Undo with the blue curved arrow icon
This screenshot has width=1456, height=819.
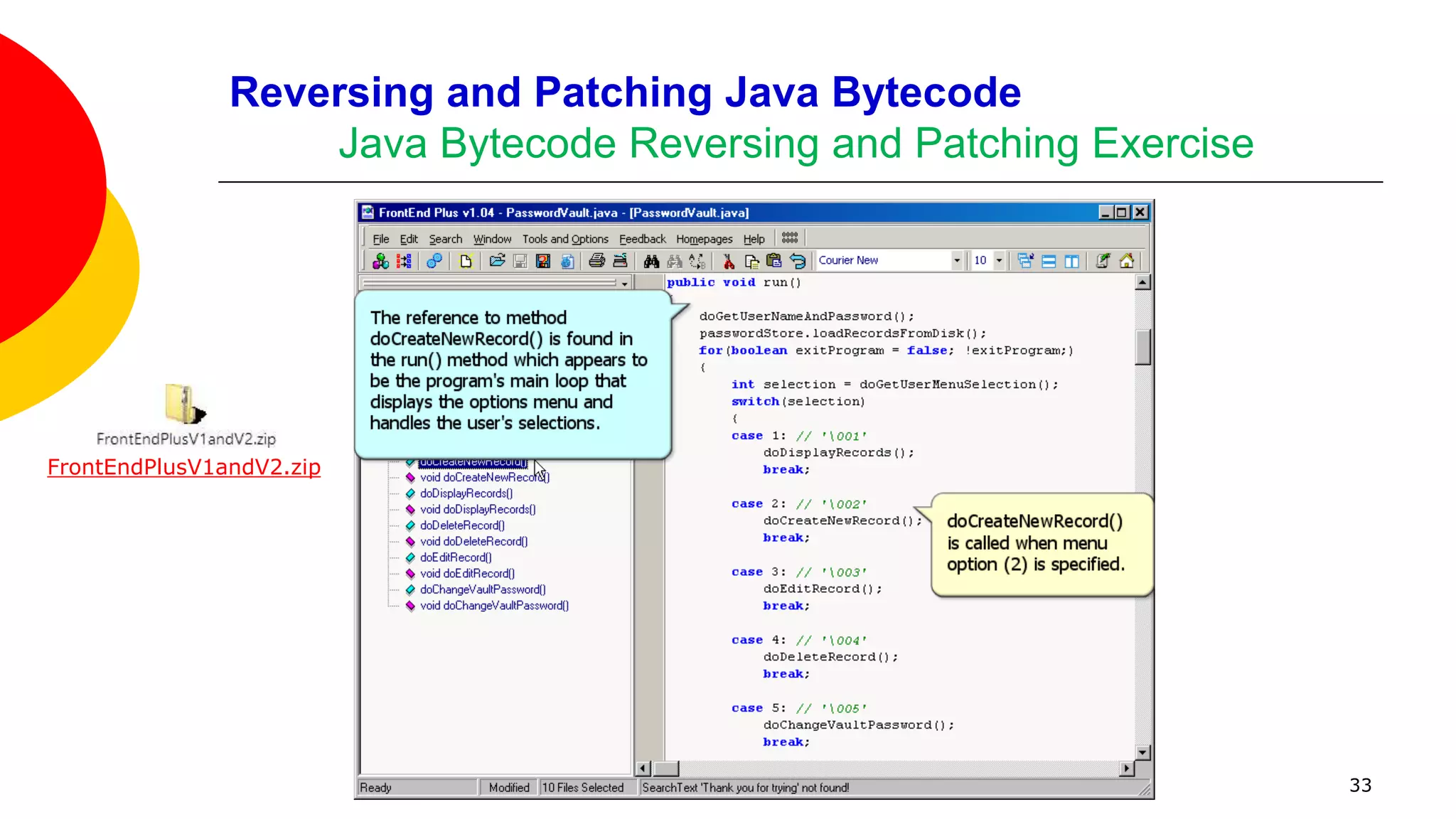click(x=798, y=261)
